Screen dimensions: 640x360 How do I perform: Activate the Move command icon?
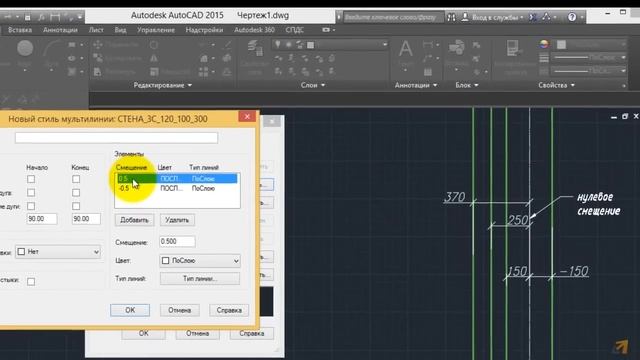[x=98, y=44]
